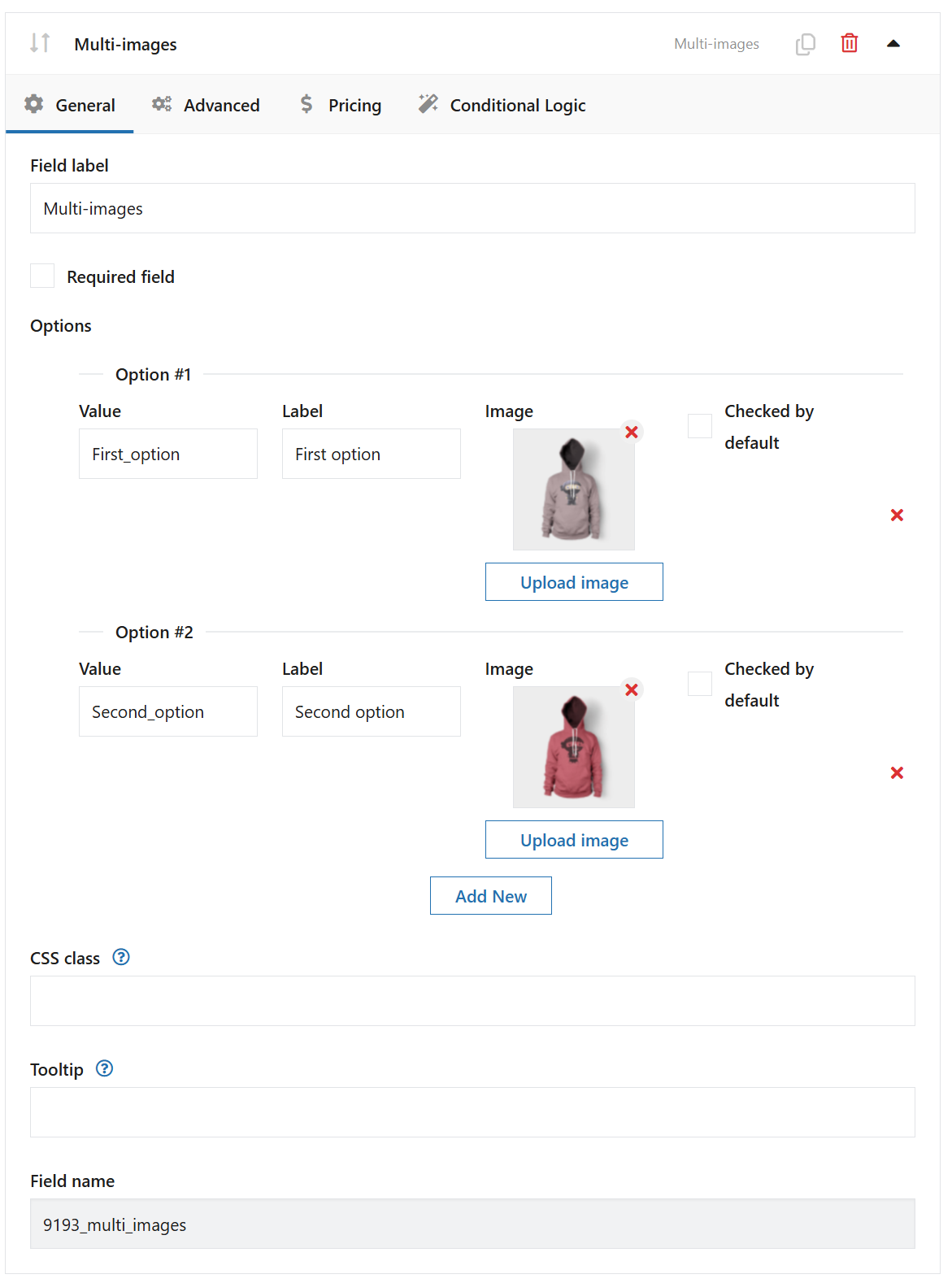Viewport: 952px width, 1283px height.
Task: Delete Option #1 with its red X
Action: pos(897,515)
